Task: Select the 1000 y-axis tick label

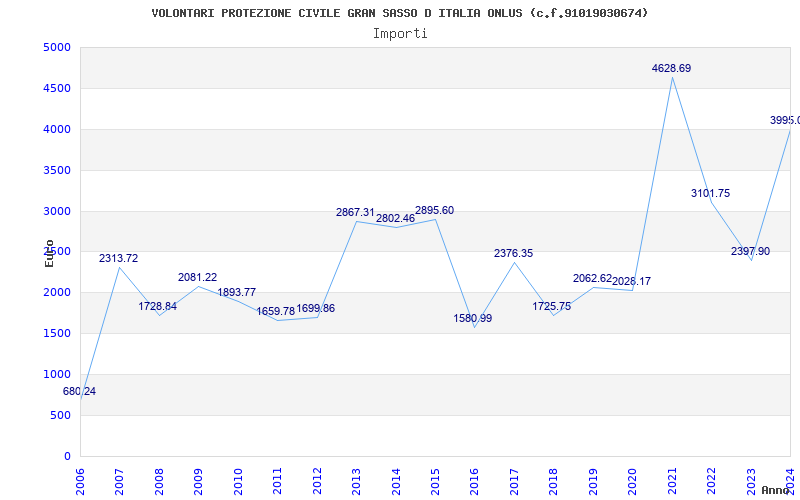Action: (57, 374)
